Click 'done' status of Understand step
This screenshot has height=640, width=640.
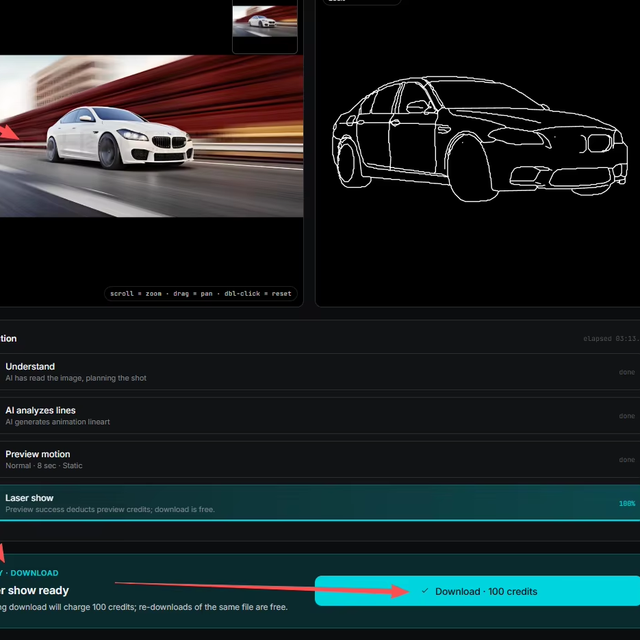pyautogui.click(x=627, y=372)
